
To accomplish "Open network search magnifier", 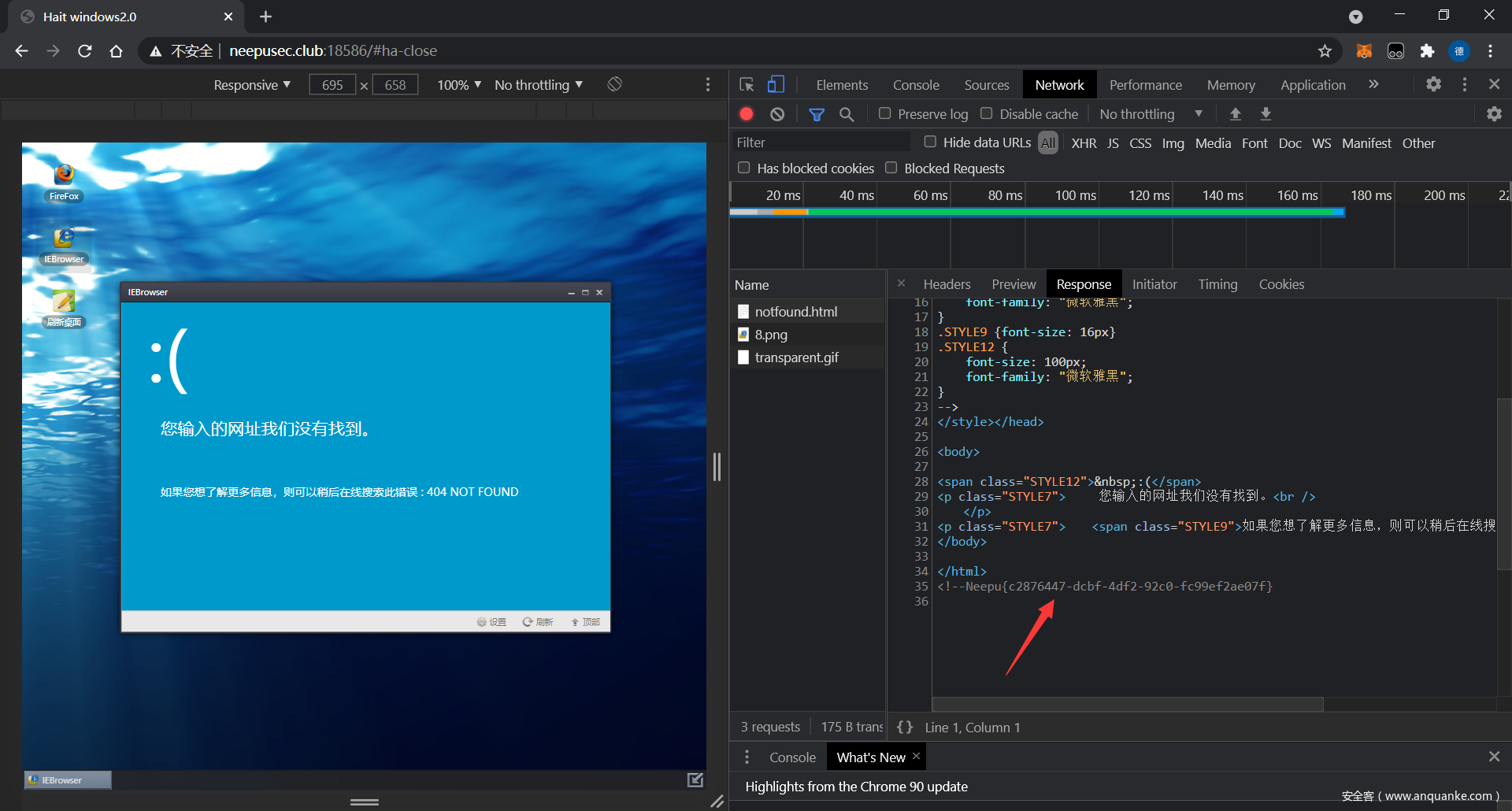I will (847, 114).
